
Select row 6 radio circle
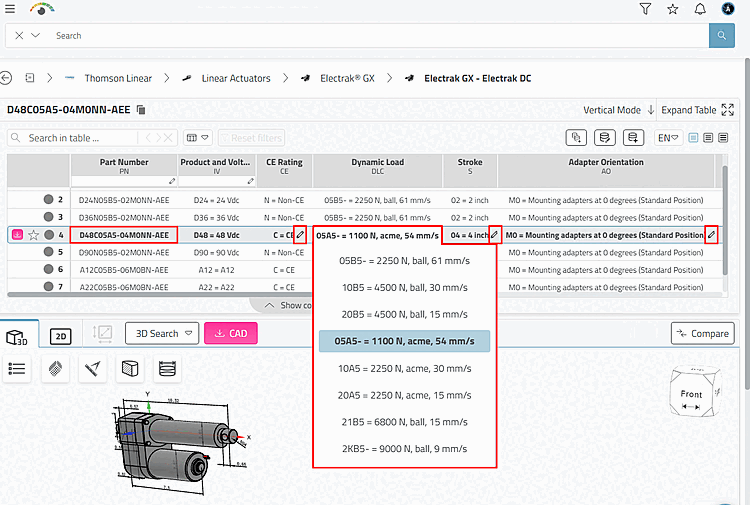[48, 269]
